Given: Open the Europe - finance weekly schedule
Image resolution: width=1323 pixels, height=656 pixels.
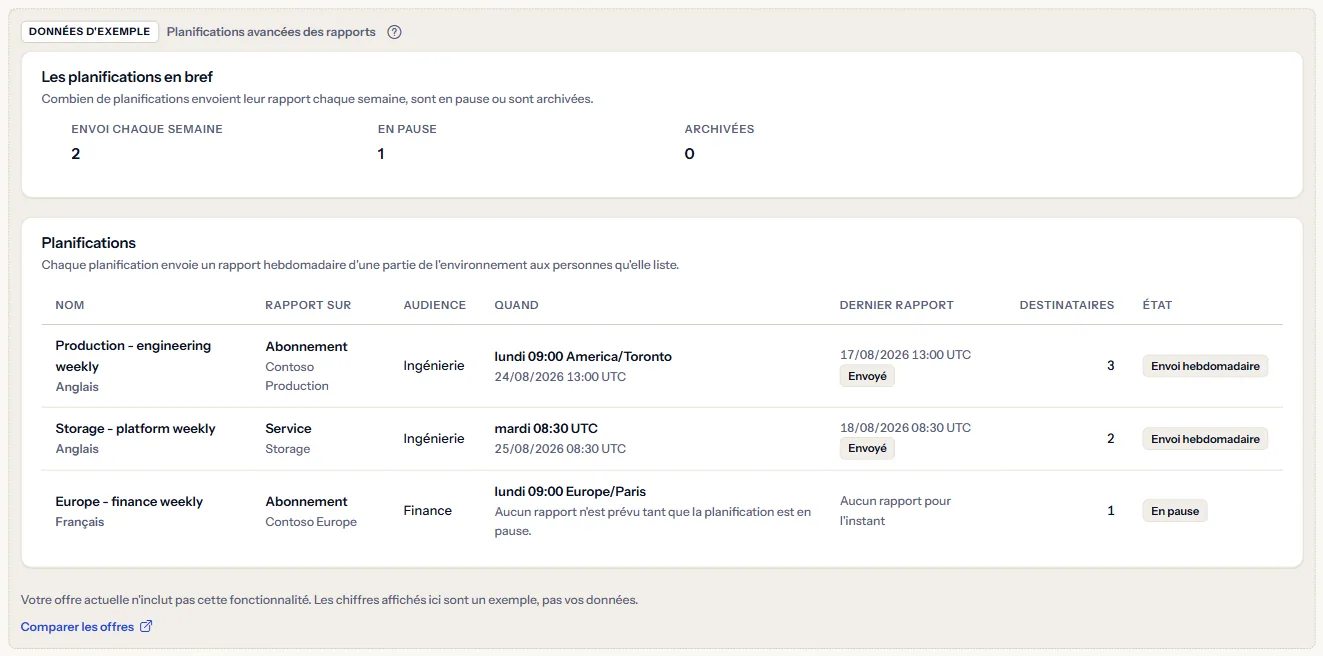Looking at the screenshot, I should (x=129, y=502).
